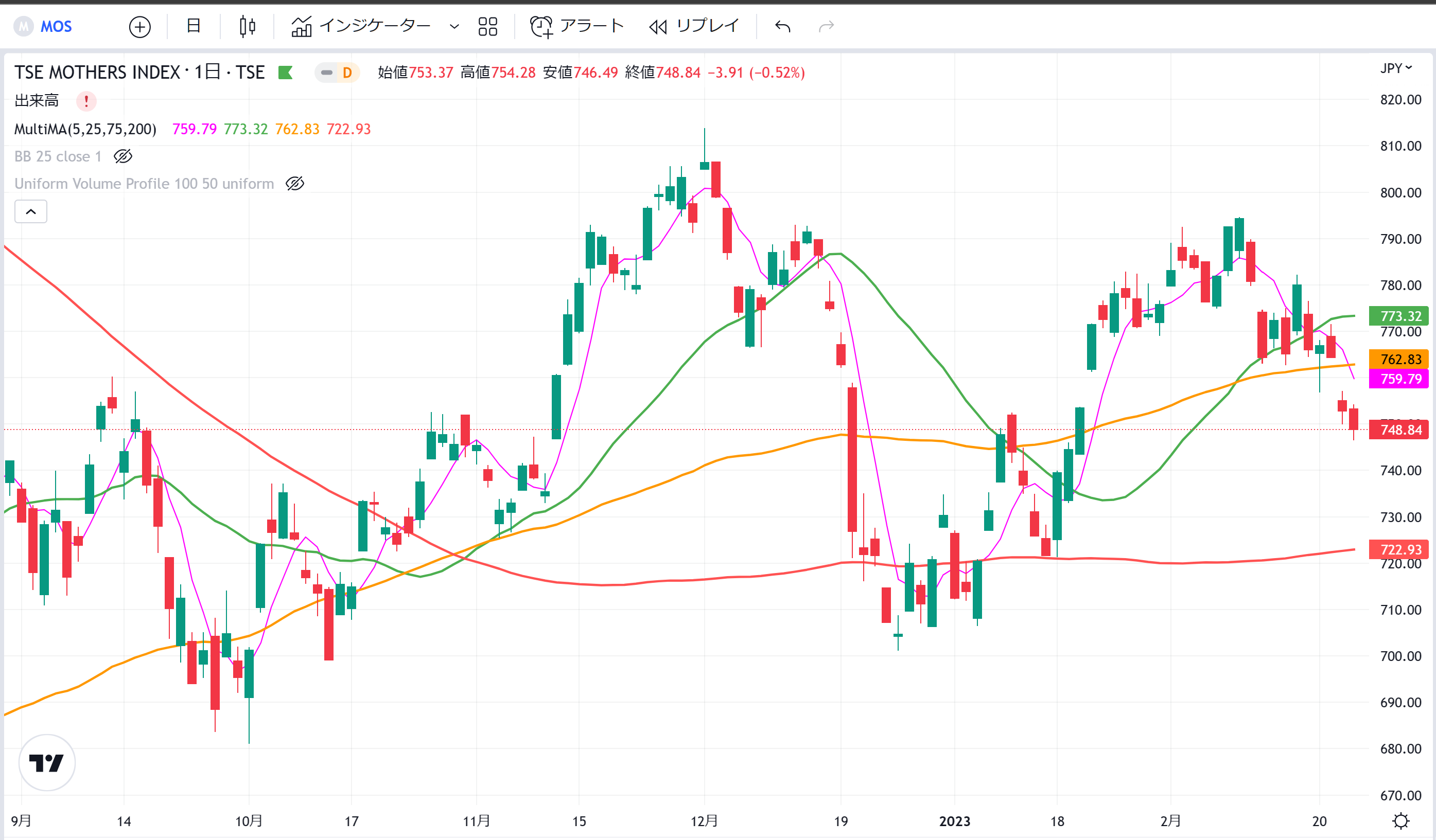
Task: Show the hidden BB 25 close indicator
Action: 123,156
